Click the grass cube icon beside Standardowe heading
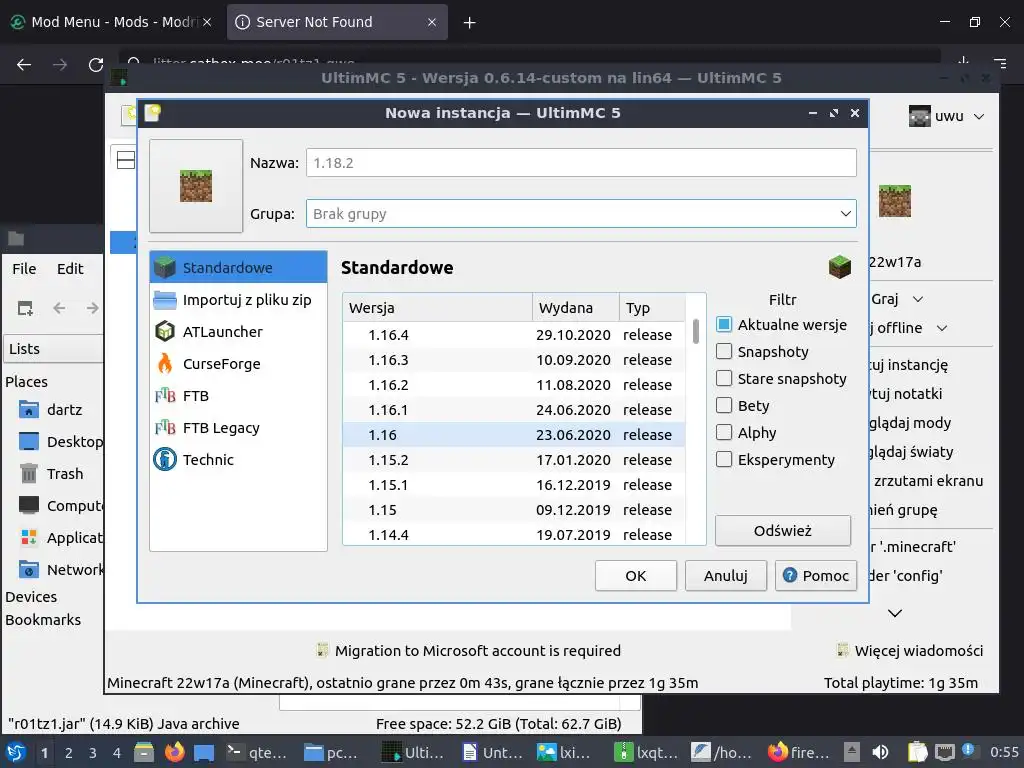This screenshot has width=1024, height=768. [840, 267]
